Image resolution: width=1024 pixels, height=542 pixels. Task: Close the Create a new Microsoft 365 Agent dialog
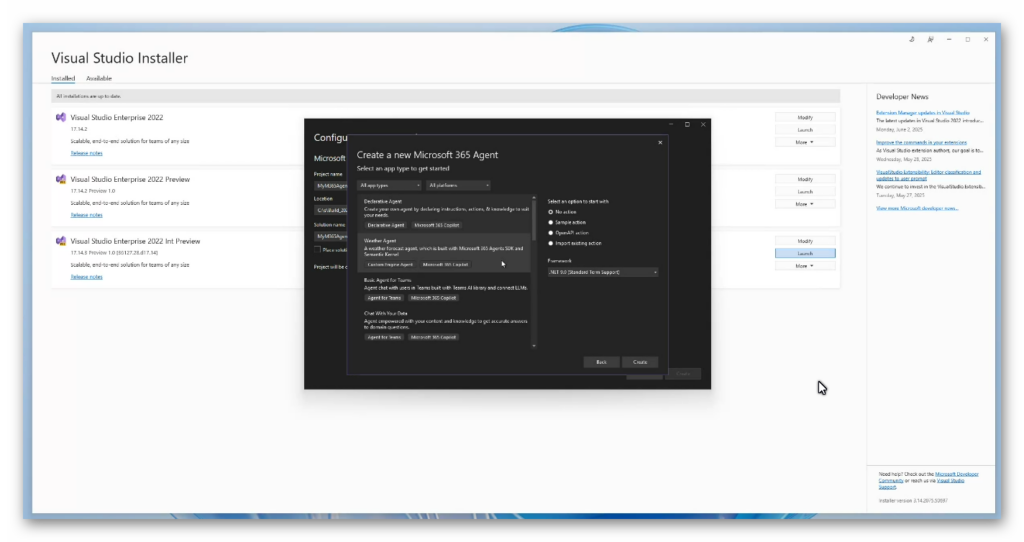pyautogui.click(x=660, y=142)
